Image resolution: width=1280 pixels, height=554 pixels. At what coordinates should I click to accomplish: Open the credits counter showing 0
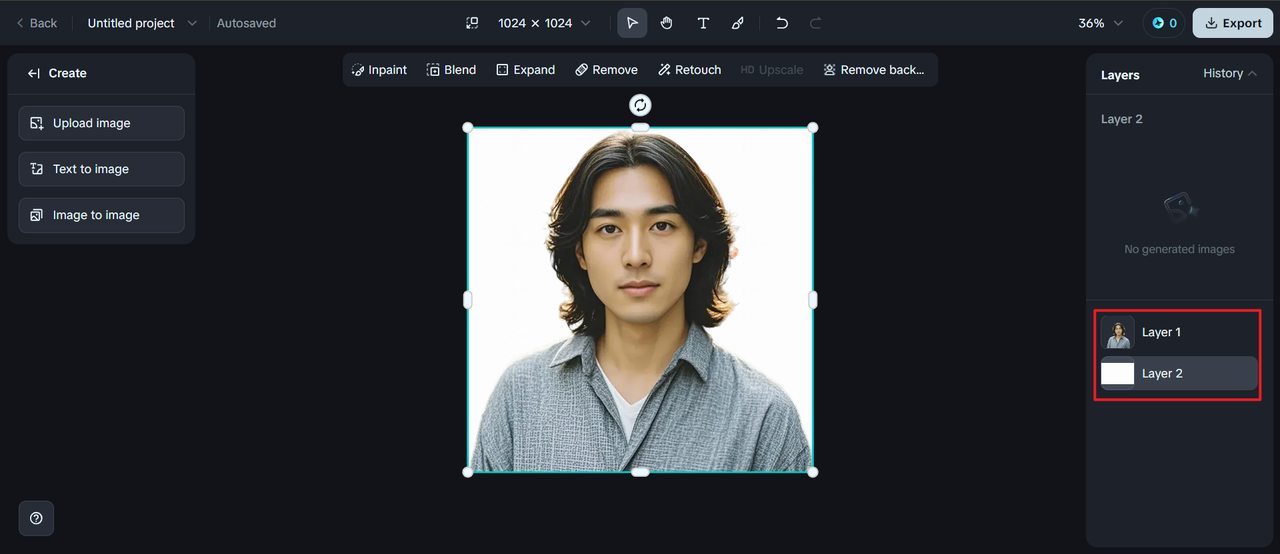click(x=1164, y=23)
